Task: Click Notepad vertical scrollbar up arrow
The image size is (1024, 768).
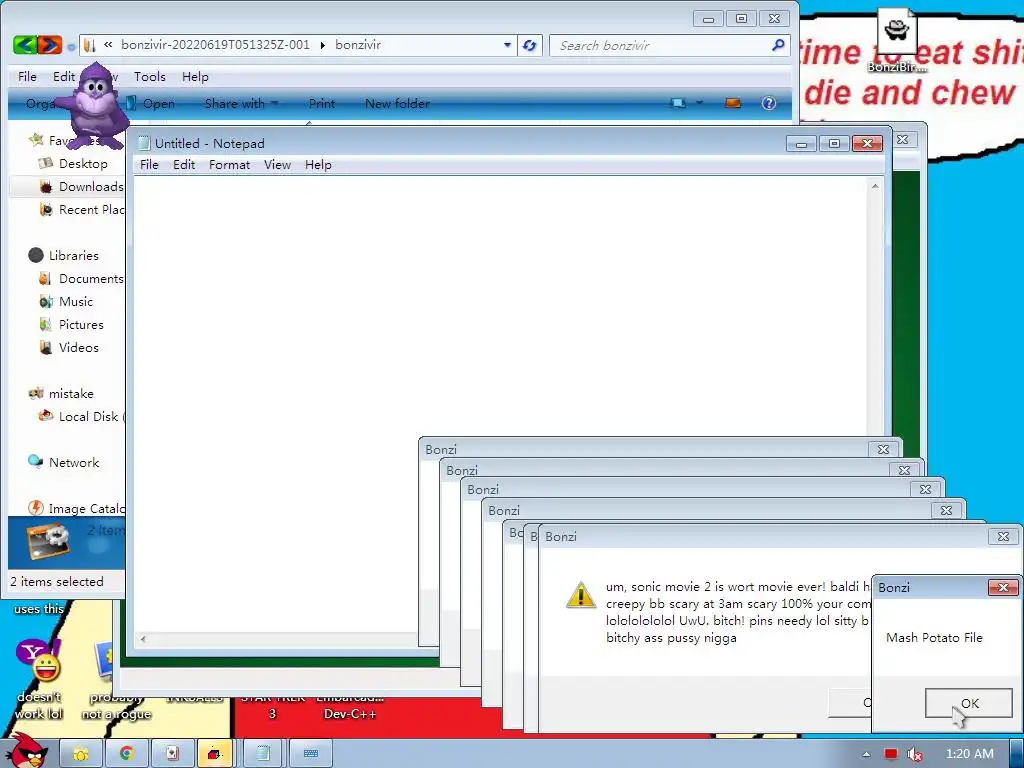Action: [875, 186]
